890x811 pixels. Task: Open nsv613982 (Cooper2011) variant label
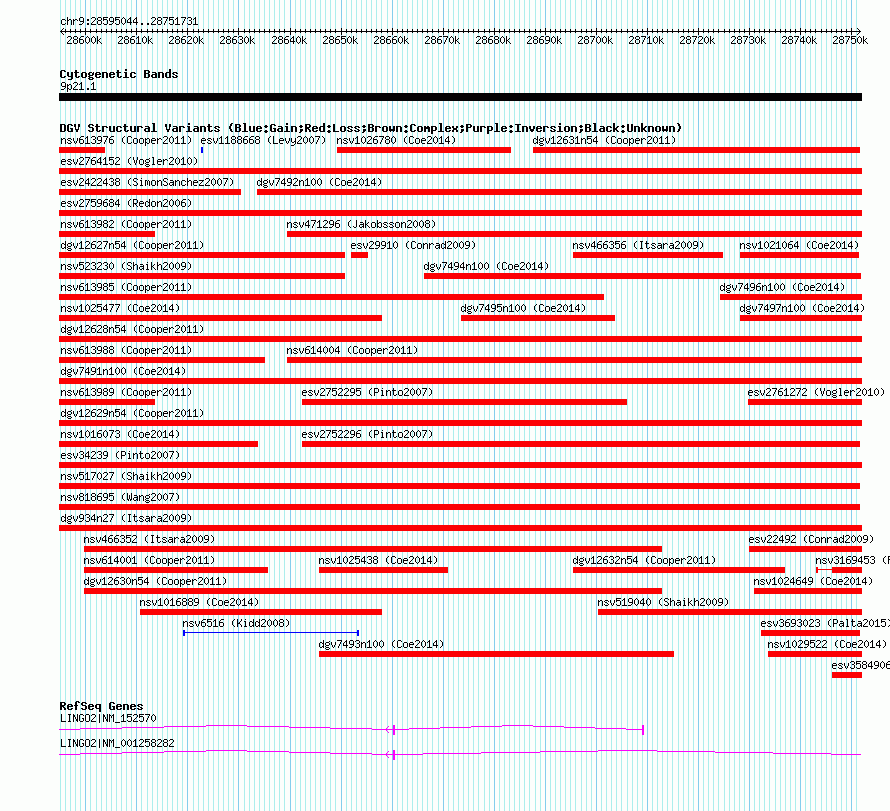pyautogui.click(x=126, y=224)
